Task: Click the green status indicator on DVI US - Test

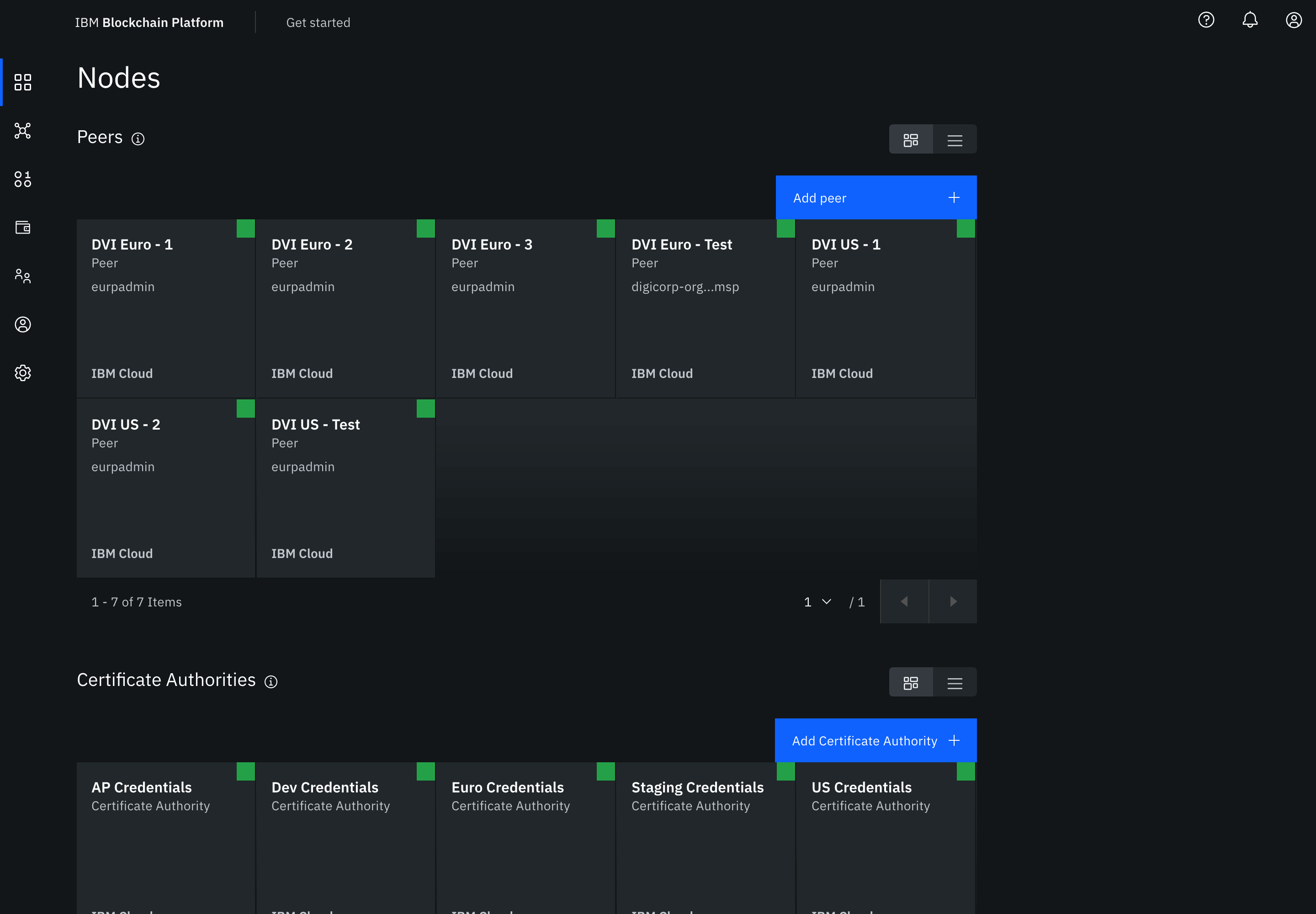Action: [425, 409]
